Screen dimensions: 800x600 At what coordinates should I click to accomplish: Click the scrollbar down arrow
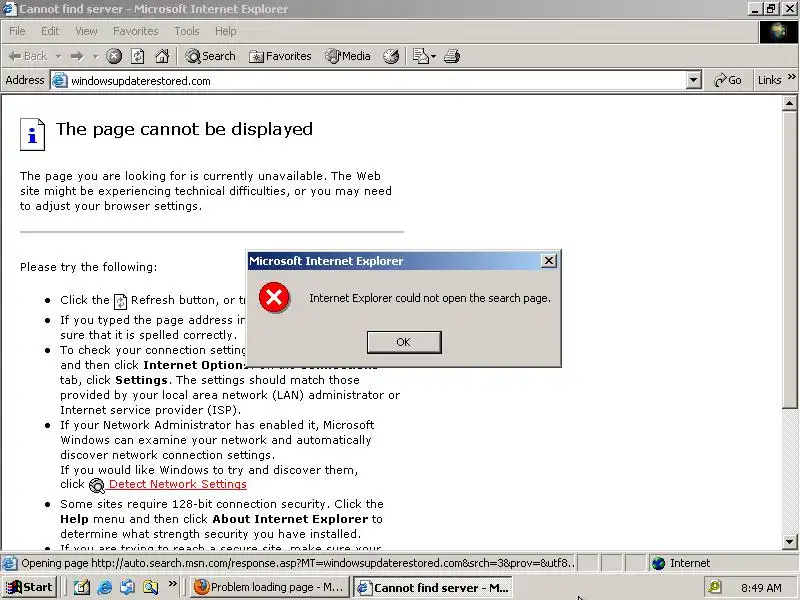click(x=789, y=542)
